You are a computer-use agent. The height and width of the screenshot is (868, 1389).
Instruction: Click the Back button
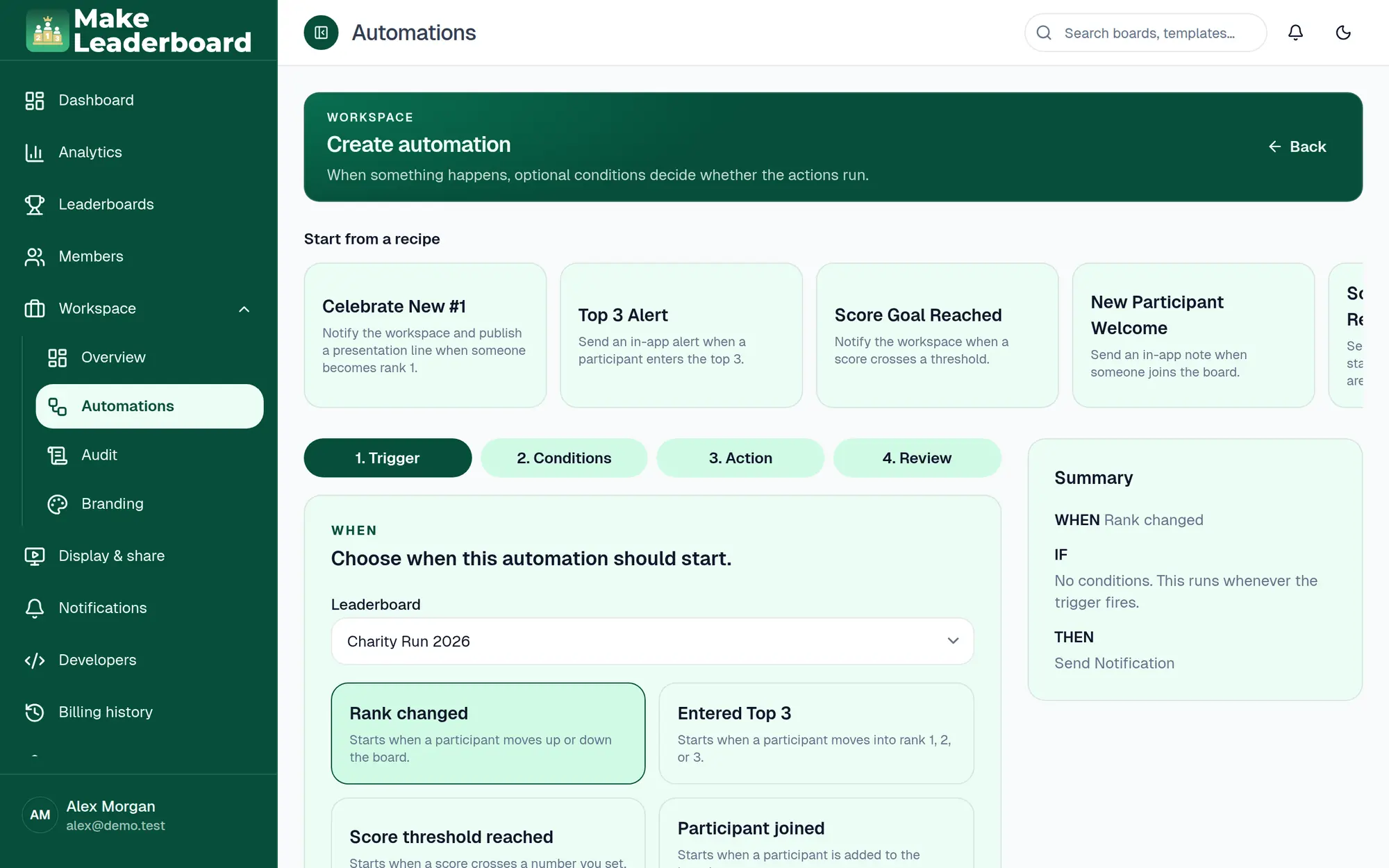tap(1297, 147)
